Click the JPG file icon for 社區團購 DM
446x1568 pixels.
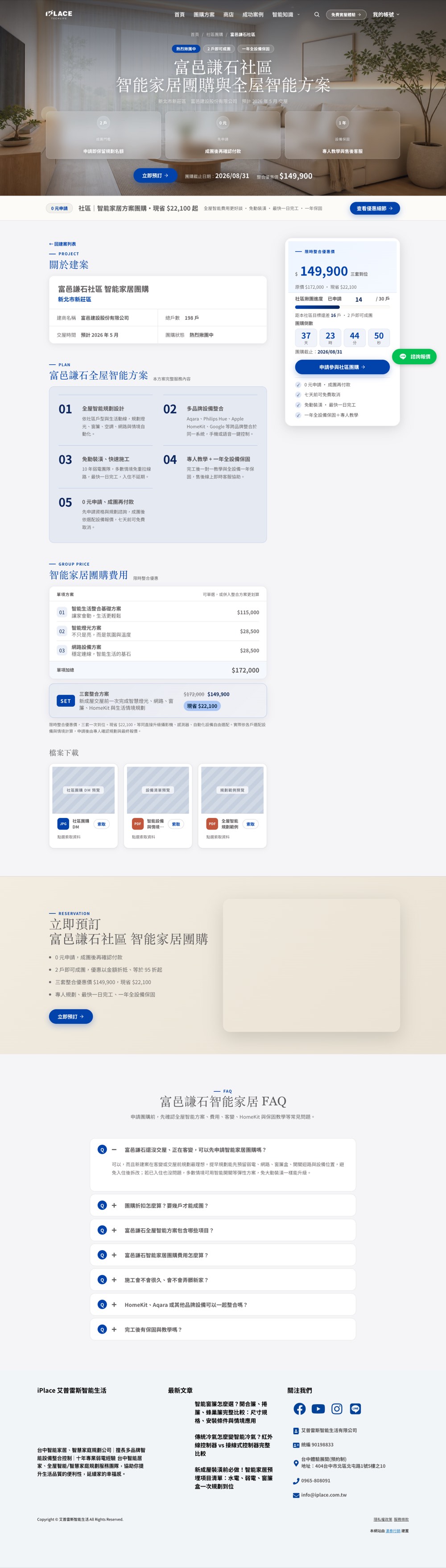(x=63, y=824)
